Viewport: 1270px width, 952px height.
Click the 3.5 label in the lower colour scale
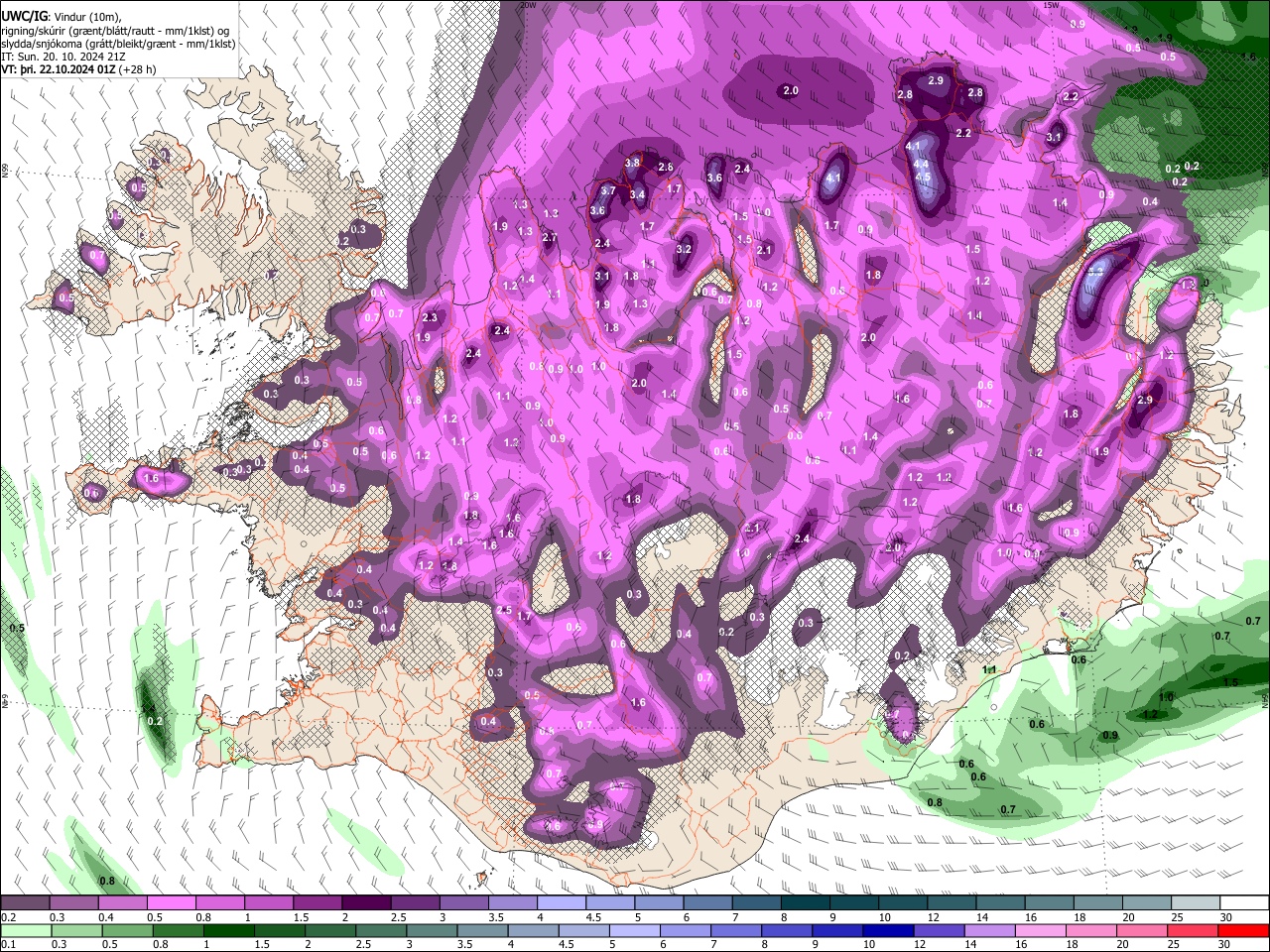pos(464,944)
